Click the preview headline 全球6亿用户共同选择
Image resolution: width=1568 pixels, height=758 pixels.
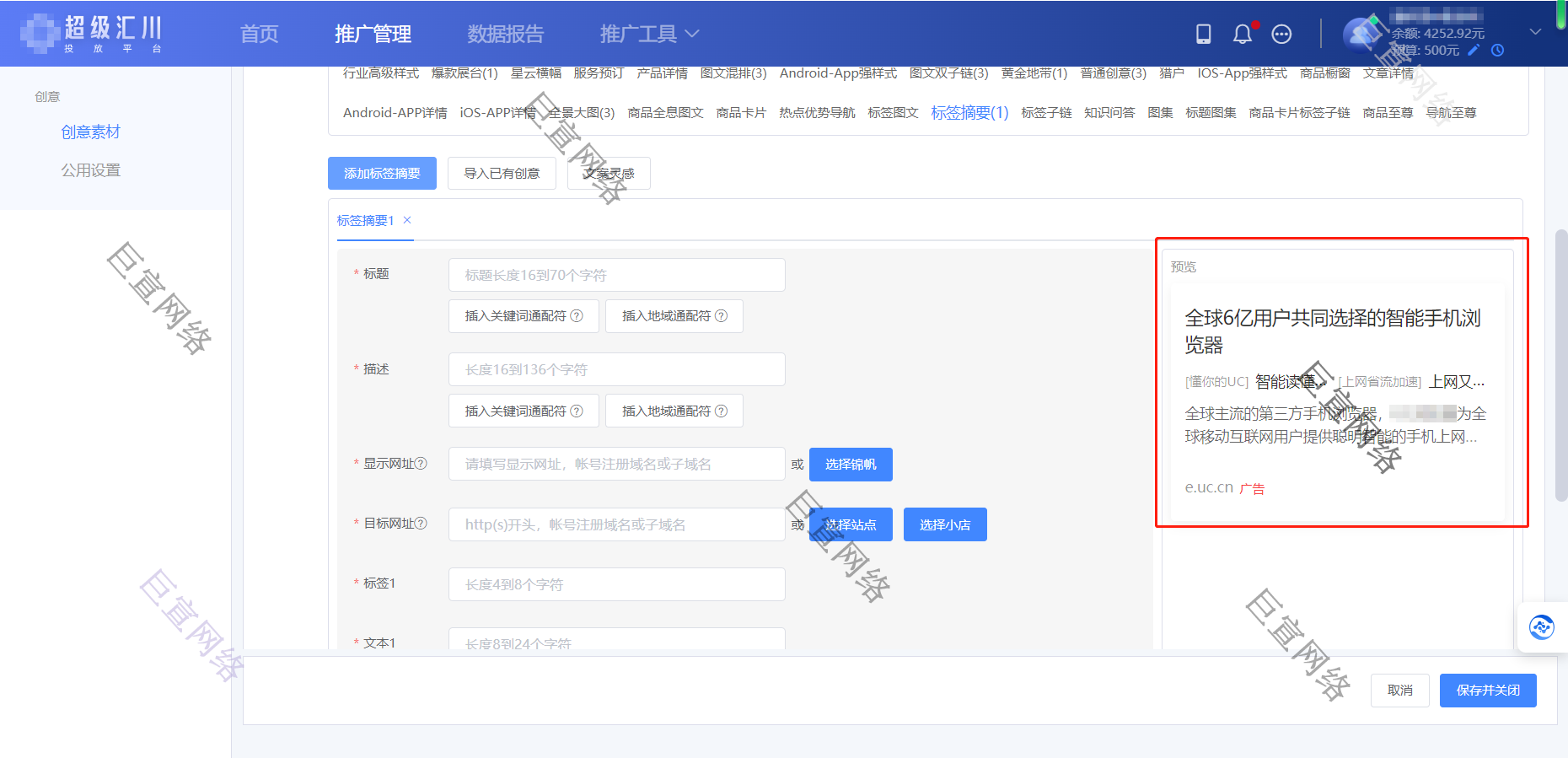pos(1333,331)
